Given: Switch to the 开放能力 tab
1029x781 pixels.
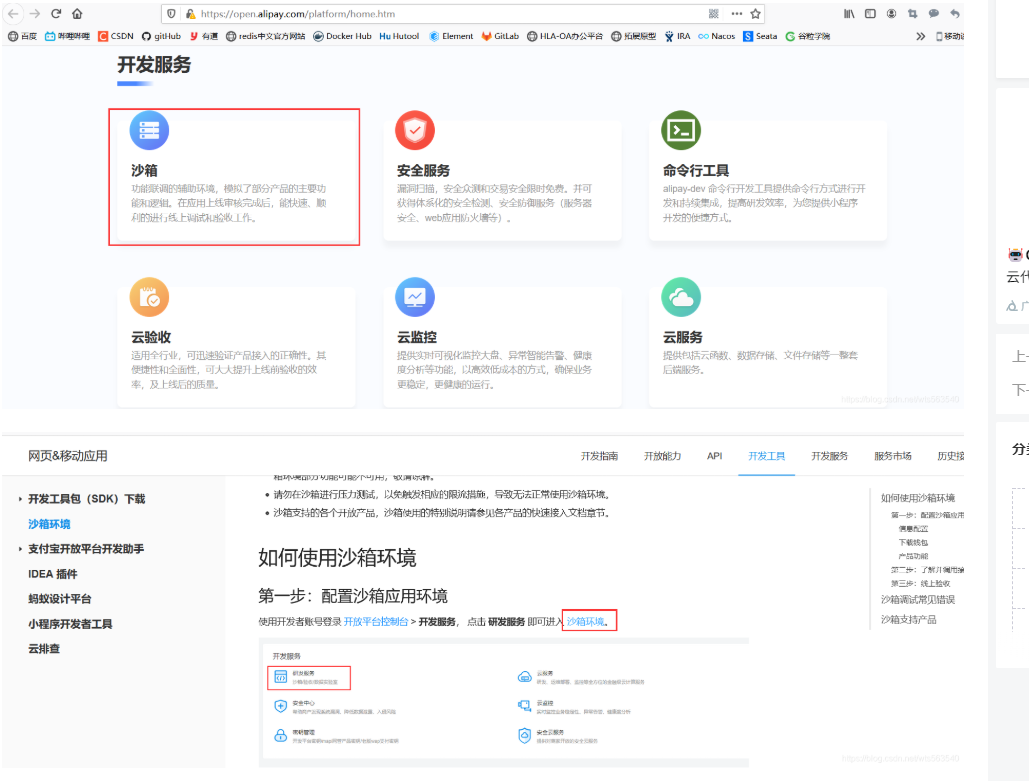Looking at the screenshot, I should click(x=662, y=455).
